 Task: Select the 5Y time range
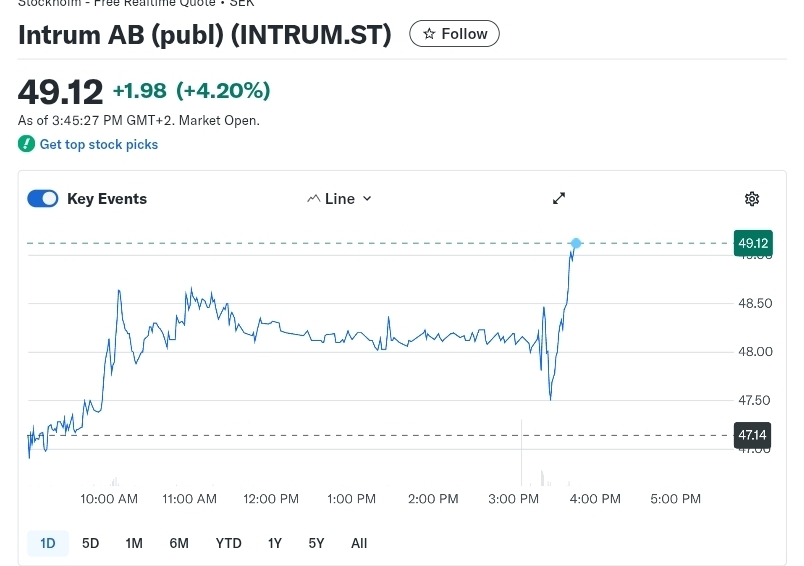point(316,543)
